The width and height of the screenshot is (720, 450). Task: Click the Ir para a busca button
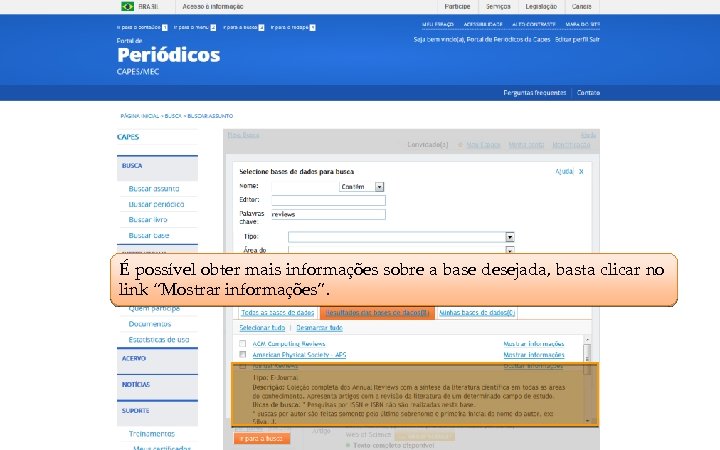click(x=262, y=439)
